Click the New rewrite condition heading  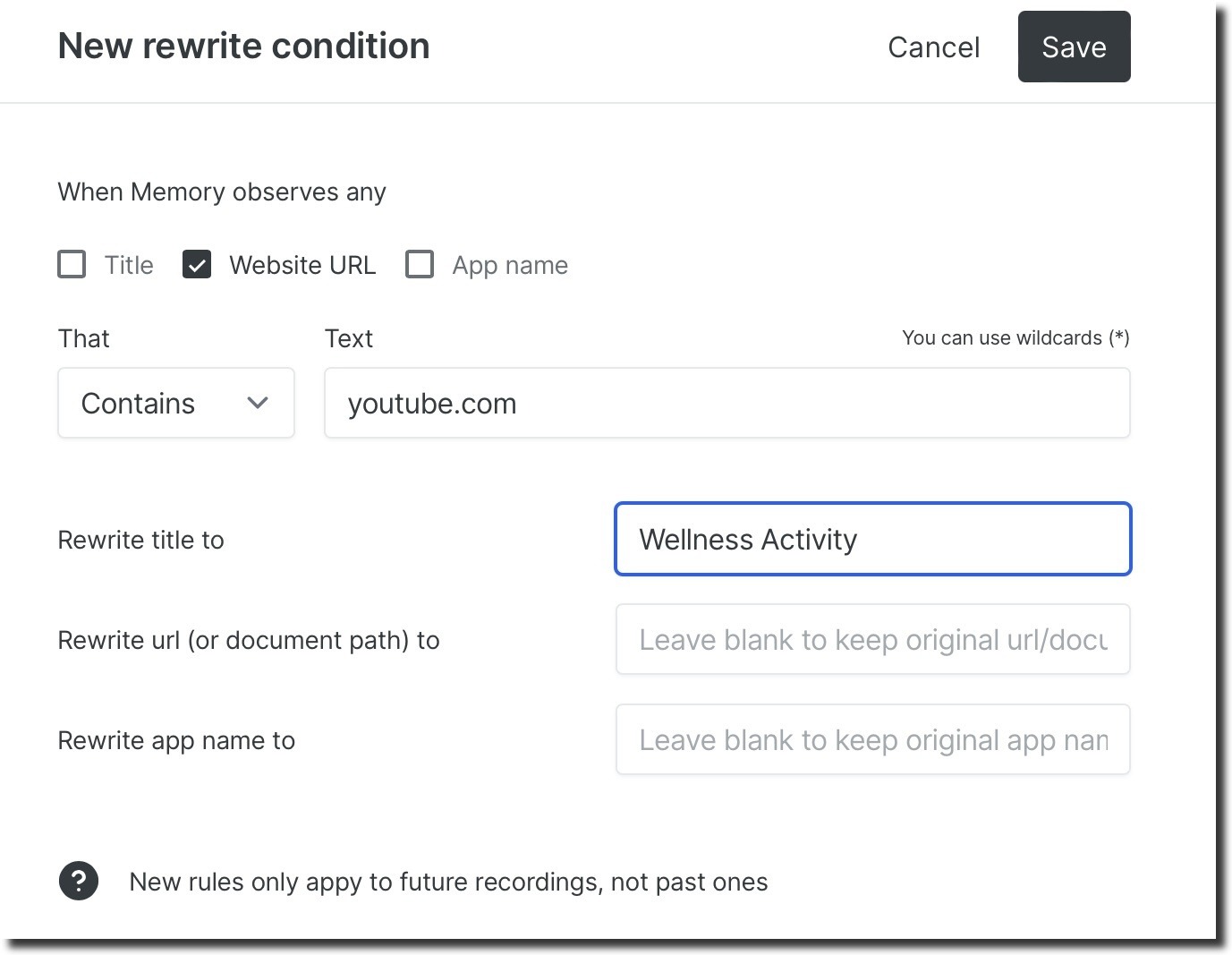[x=243, y=46]
